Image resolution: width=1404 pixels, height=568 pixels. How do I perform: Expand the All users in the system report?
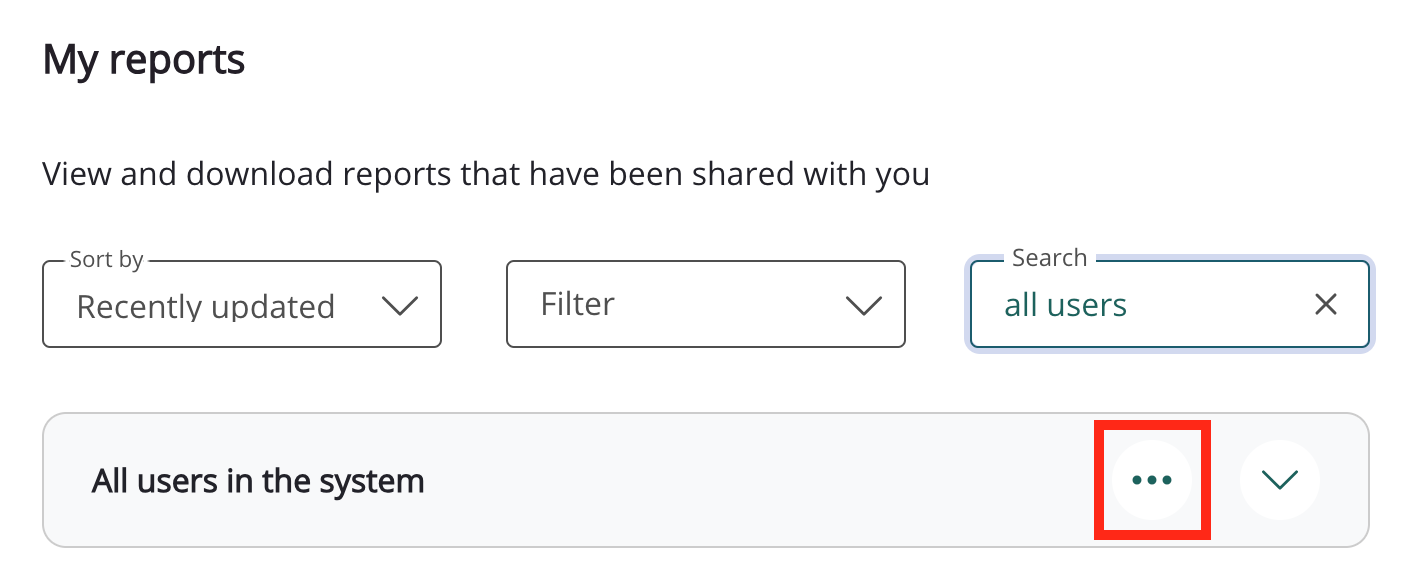pyautogui.click(x=1279, y=480)
